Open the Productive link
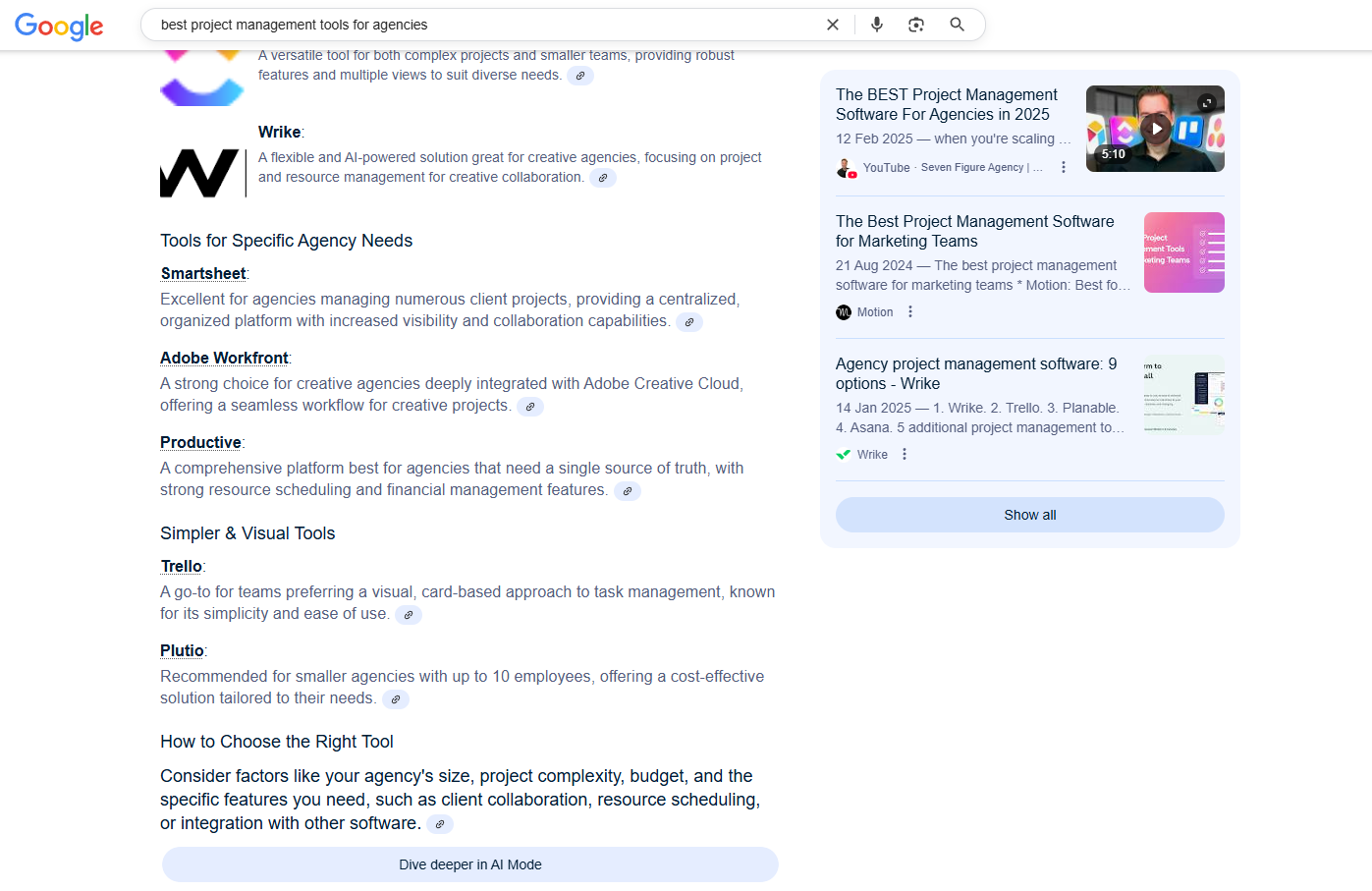This screenshot has height=891, width=1372. pos(200,443)
